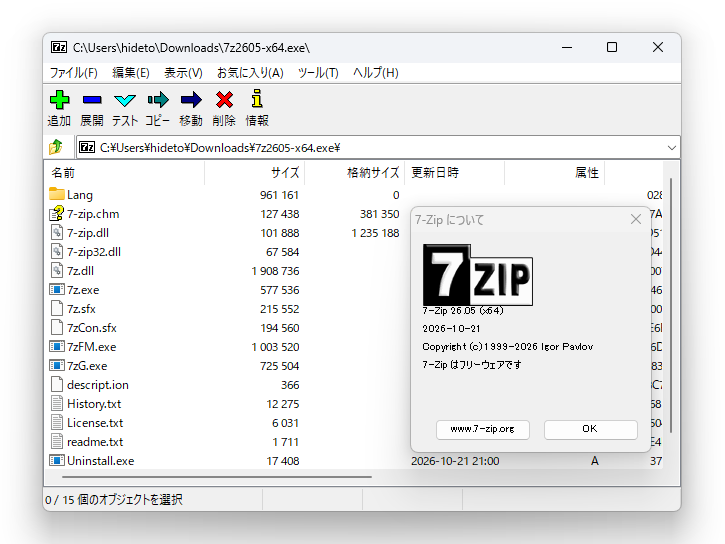Select the descript.ion file icon
The image size is (725, 544).
(56, 384)
